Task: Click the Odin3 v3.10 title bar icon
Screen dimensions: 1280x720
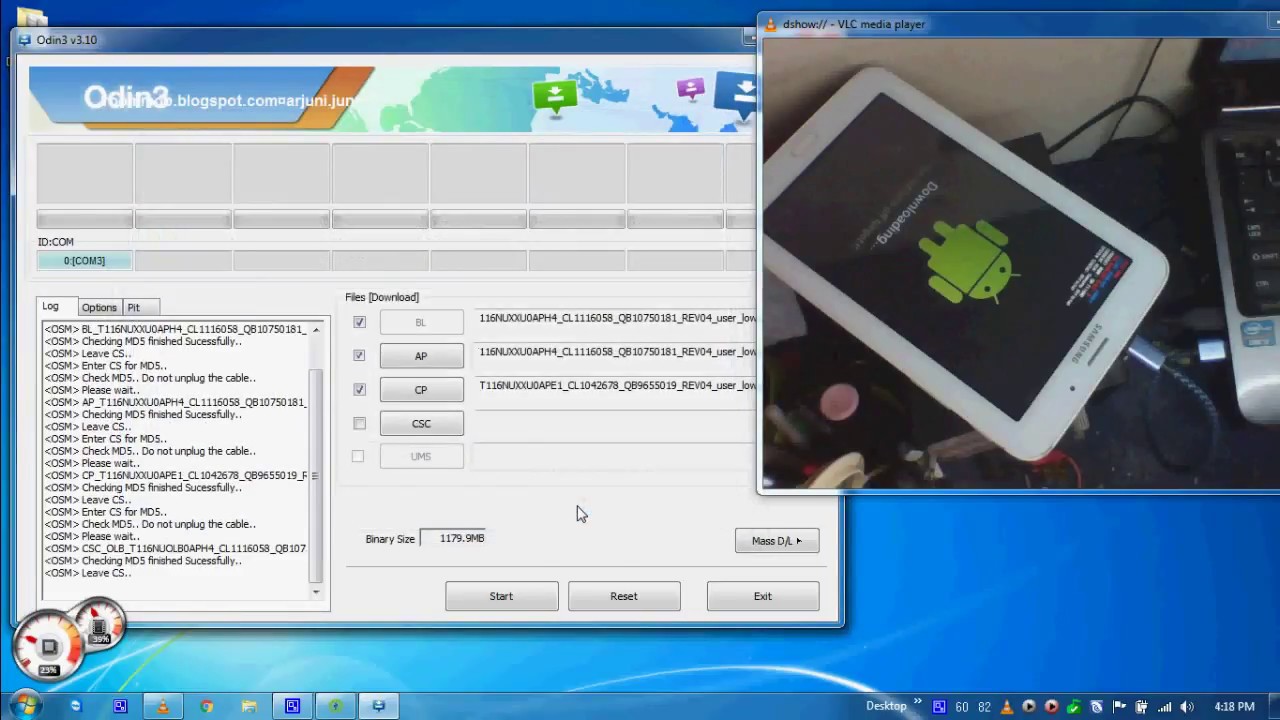Action: [25, 40]
